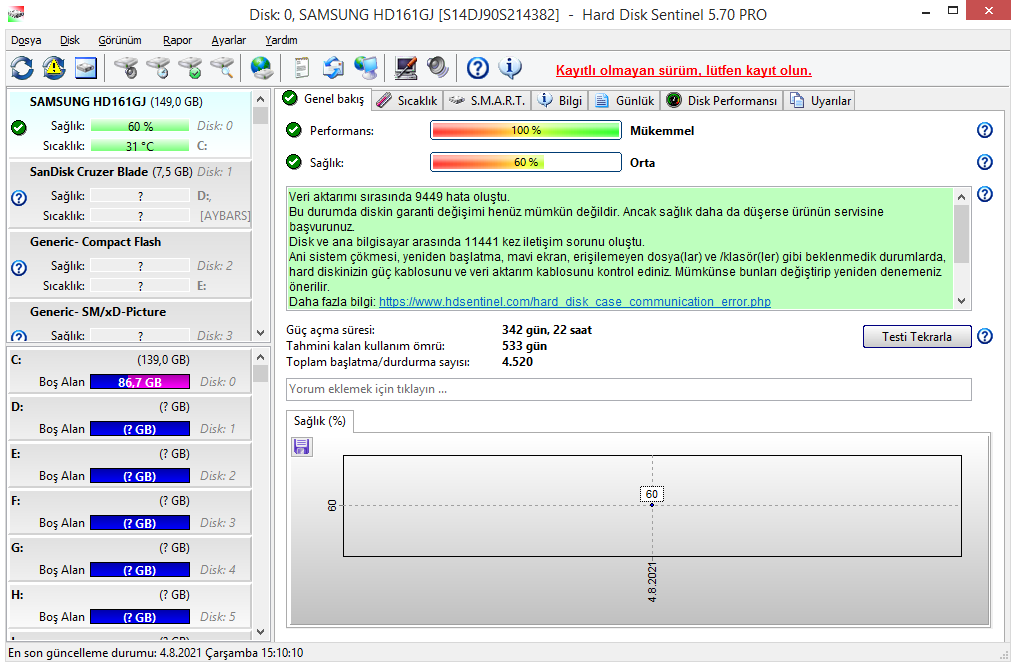Click the scroll down arrow of description text box

962,301
